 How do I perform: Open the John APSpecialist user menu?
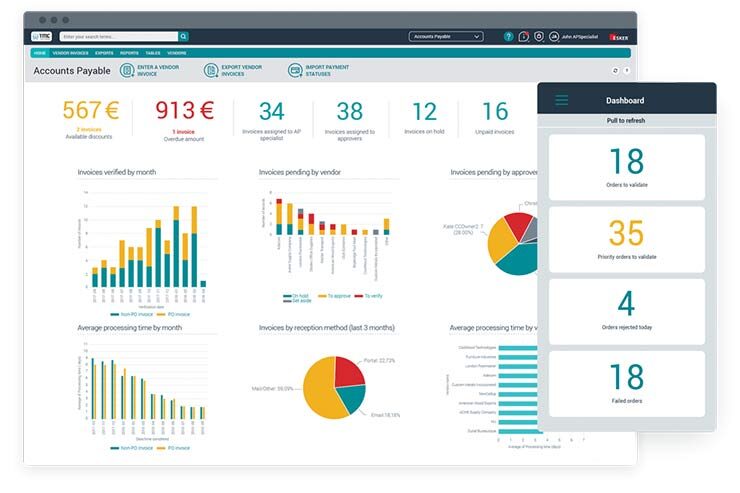[573, 36]
